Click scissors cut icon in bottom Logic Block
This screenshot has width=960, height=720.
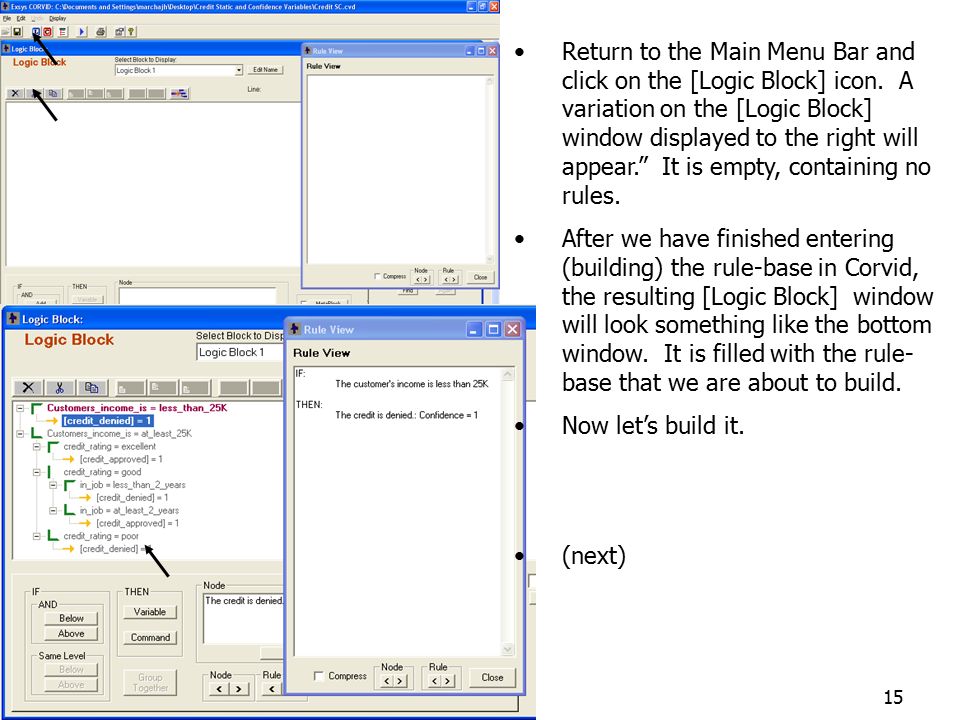59,388
